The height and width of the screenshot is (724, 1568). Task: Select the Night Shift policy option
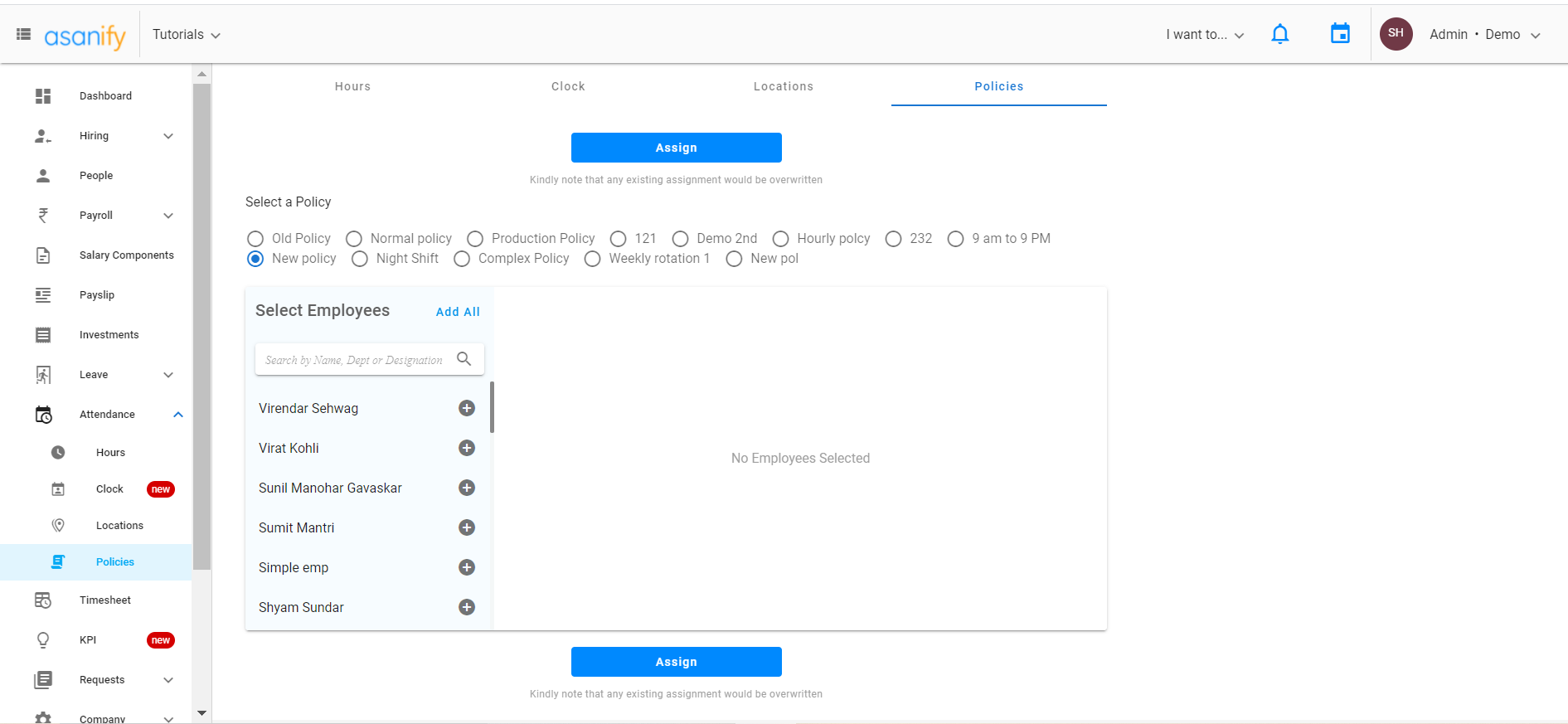[360, 259]
